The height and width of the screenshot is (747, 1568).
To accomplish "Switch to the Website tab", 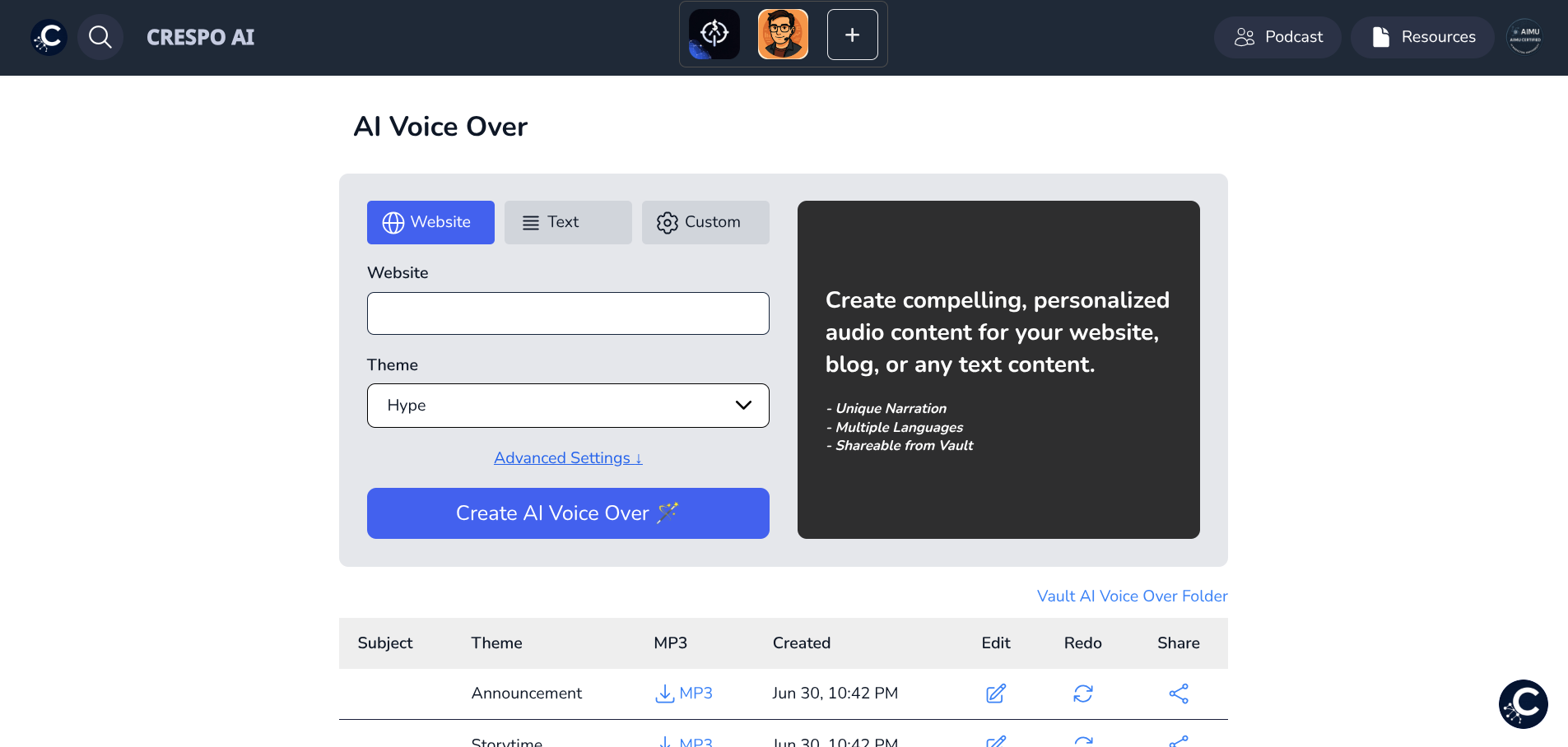I will pyautogui.click(x=430, y=222).
